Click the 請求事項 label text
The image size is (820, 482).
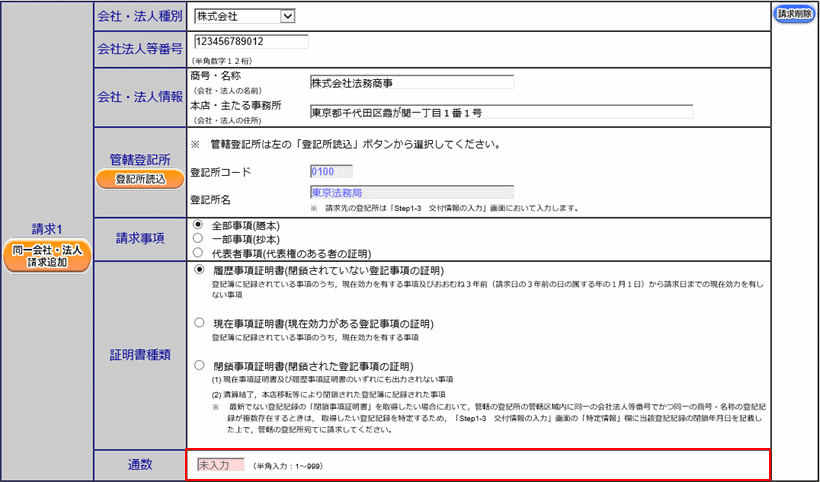click(x=140, y=238)
